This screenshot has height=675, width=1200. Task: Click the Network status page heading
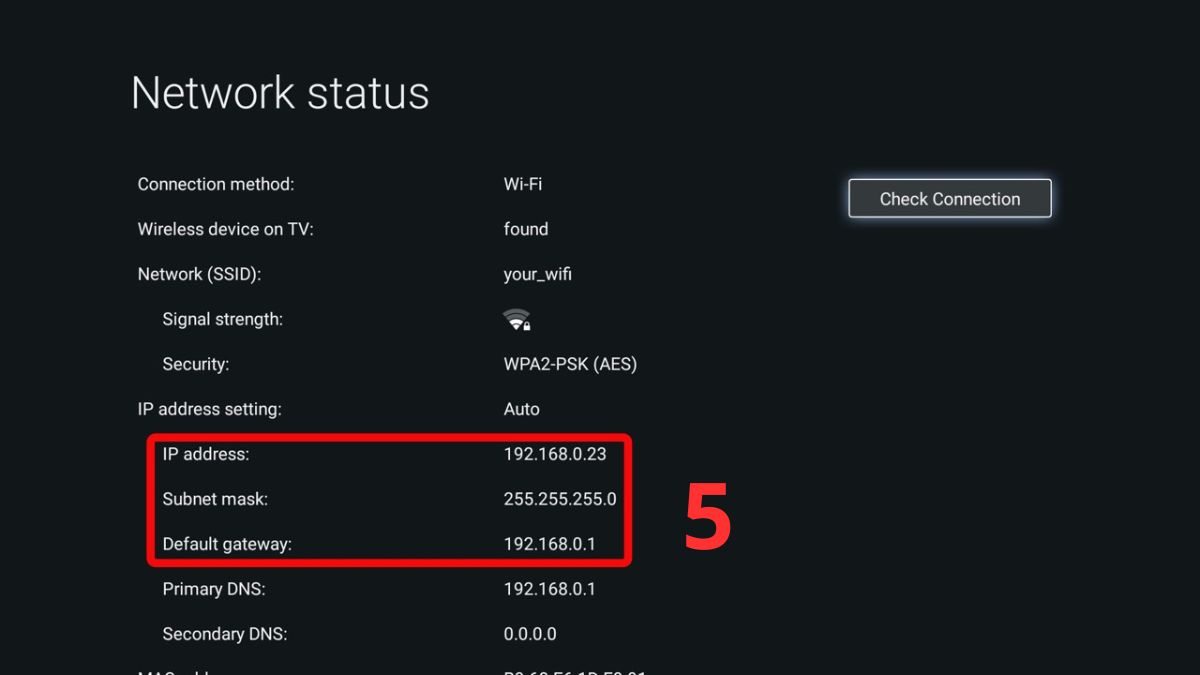280,93
